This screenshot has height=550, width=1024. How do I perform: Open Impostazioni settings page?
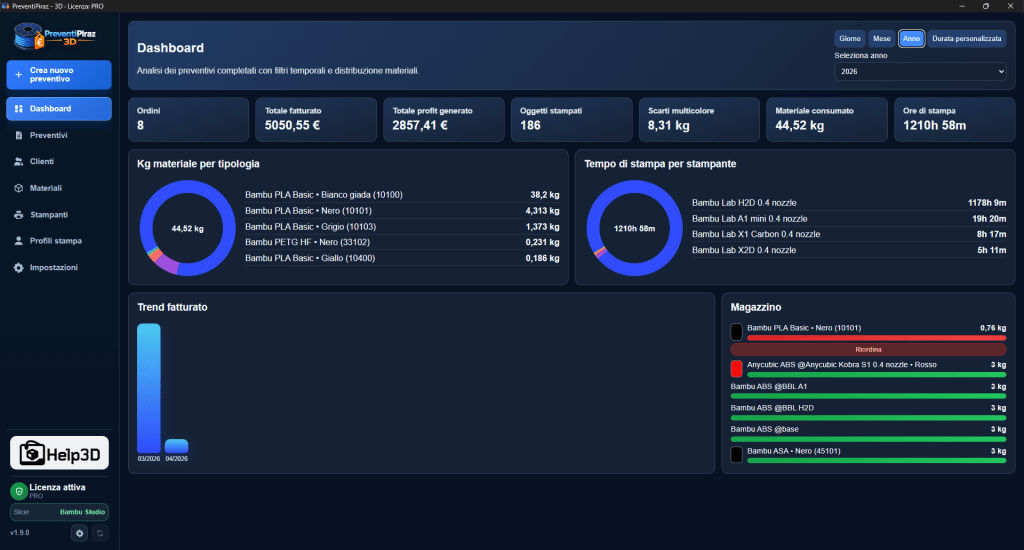click(x=59, y=268)
